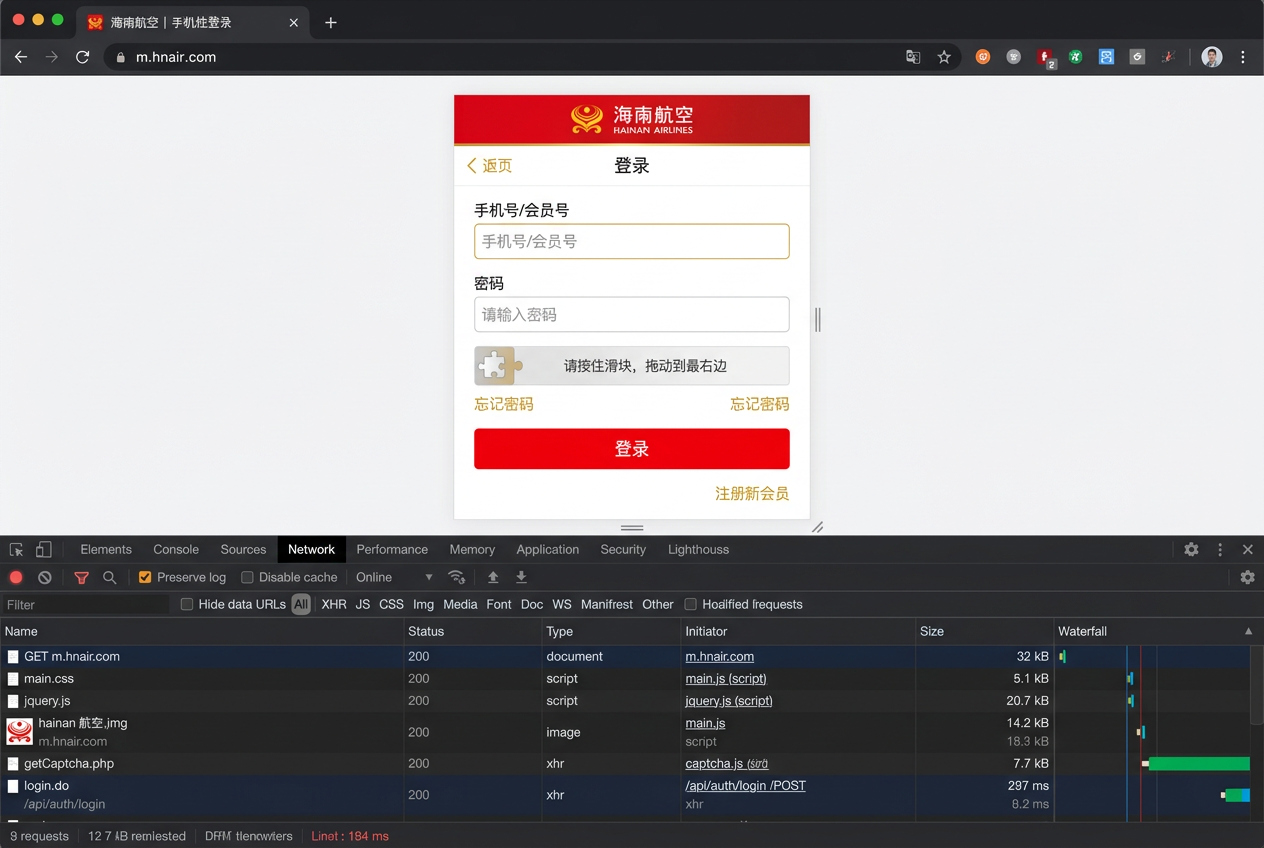Switch to the Elements tab
The width and height of the screenshot is (1264, 848).
tap(106, 550)
